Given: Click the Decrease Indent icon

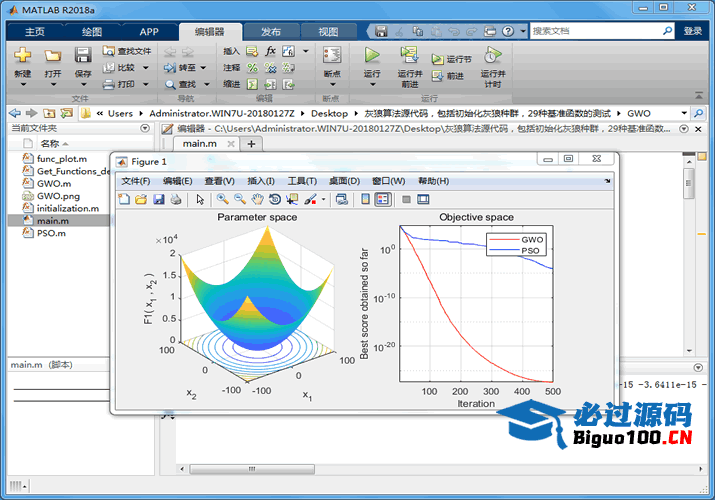Looking at the screenshot, I should pos(288,84).
